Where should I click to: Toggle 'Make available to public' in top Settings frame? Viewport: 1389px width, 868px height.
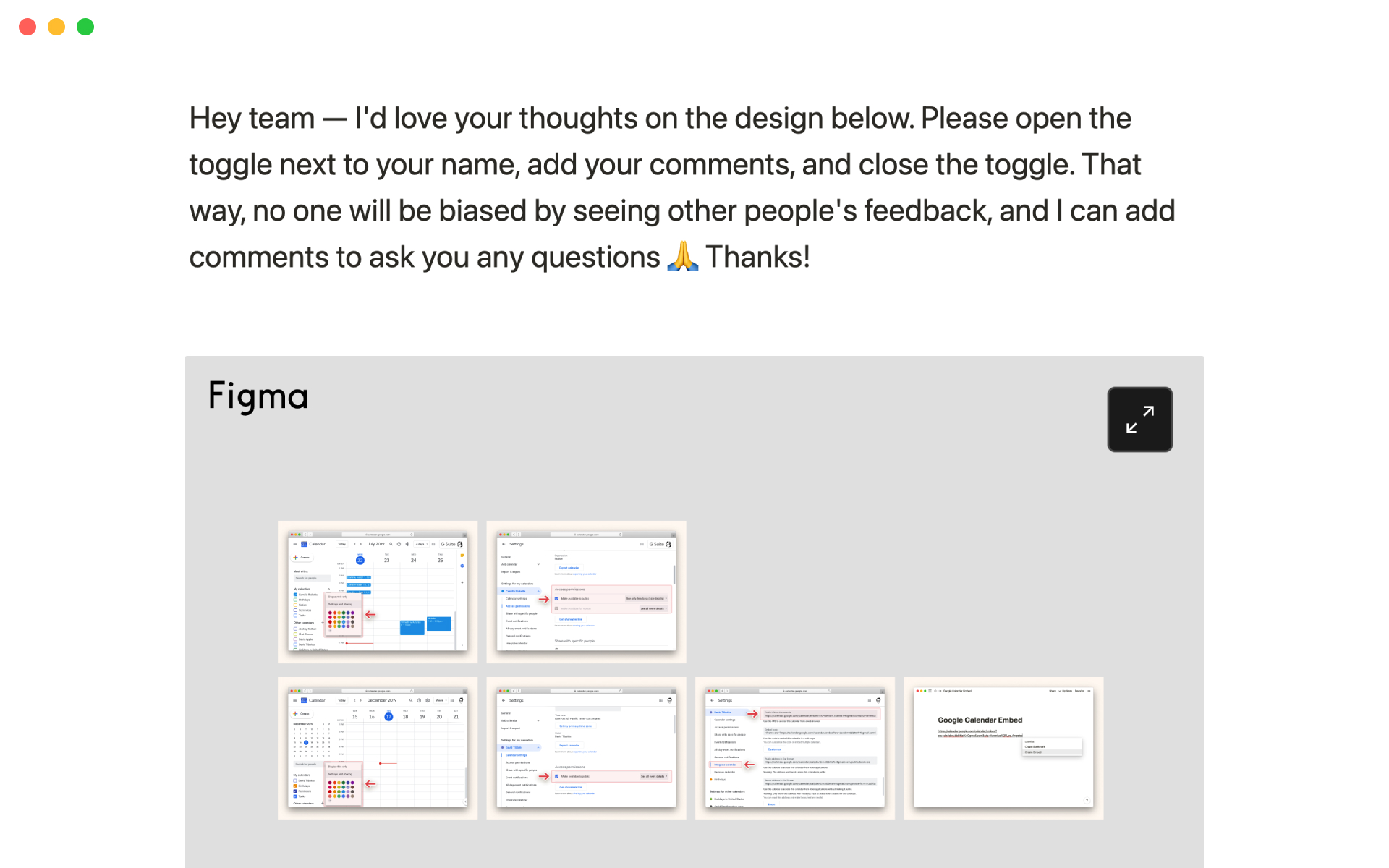[556, 598]
